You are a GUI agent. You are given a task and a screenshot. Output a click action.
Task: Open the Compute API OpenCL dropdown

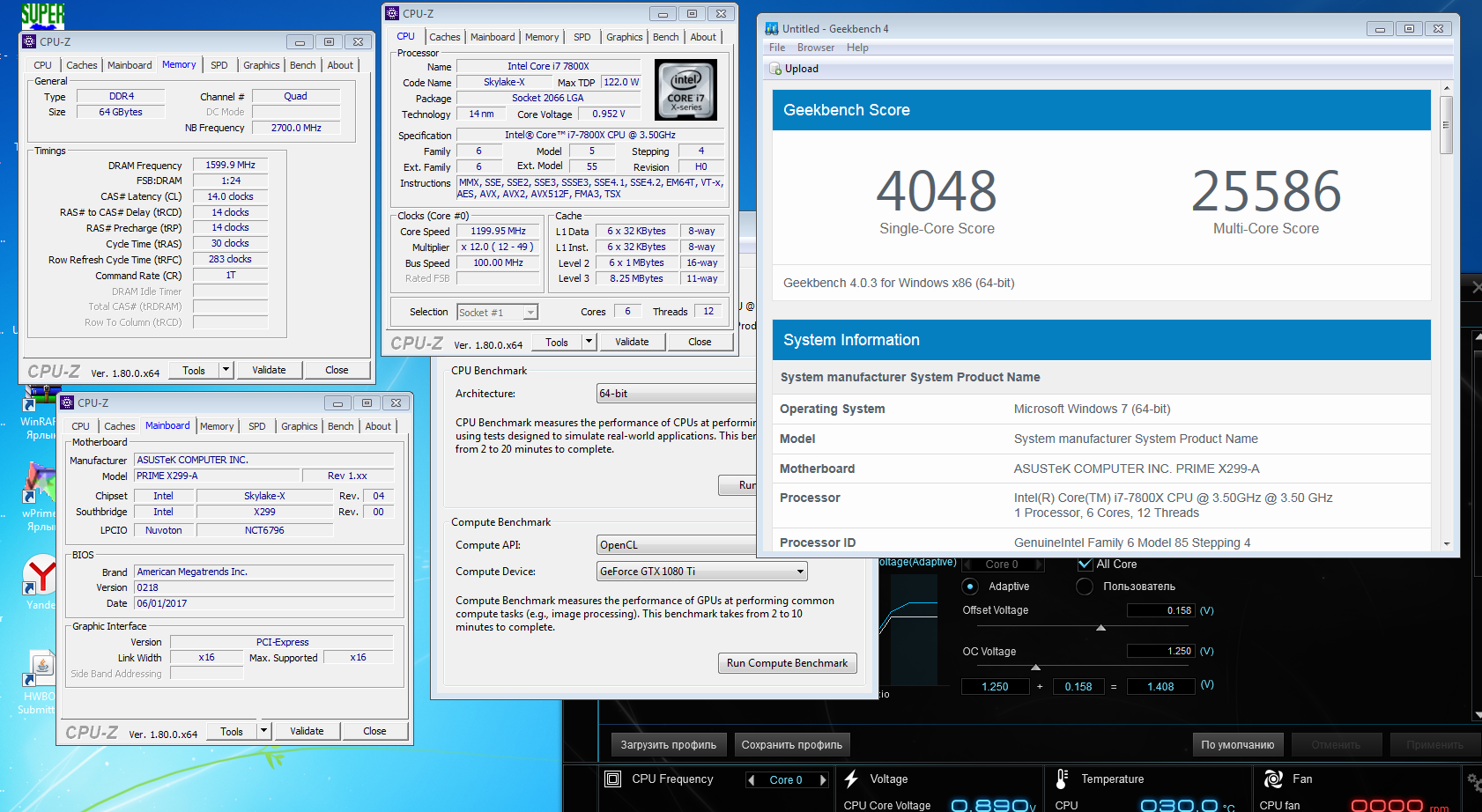tap(676, 545)
